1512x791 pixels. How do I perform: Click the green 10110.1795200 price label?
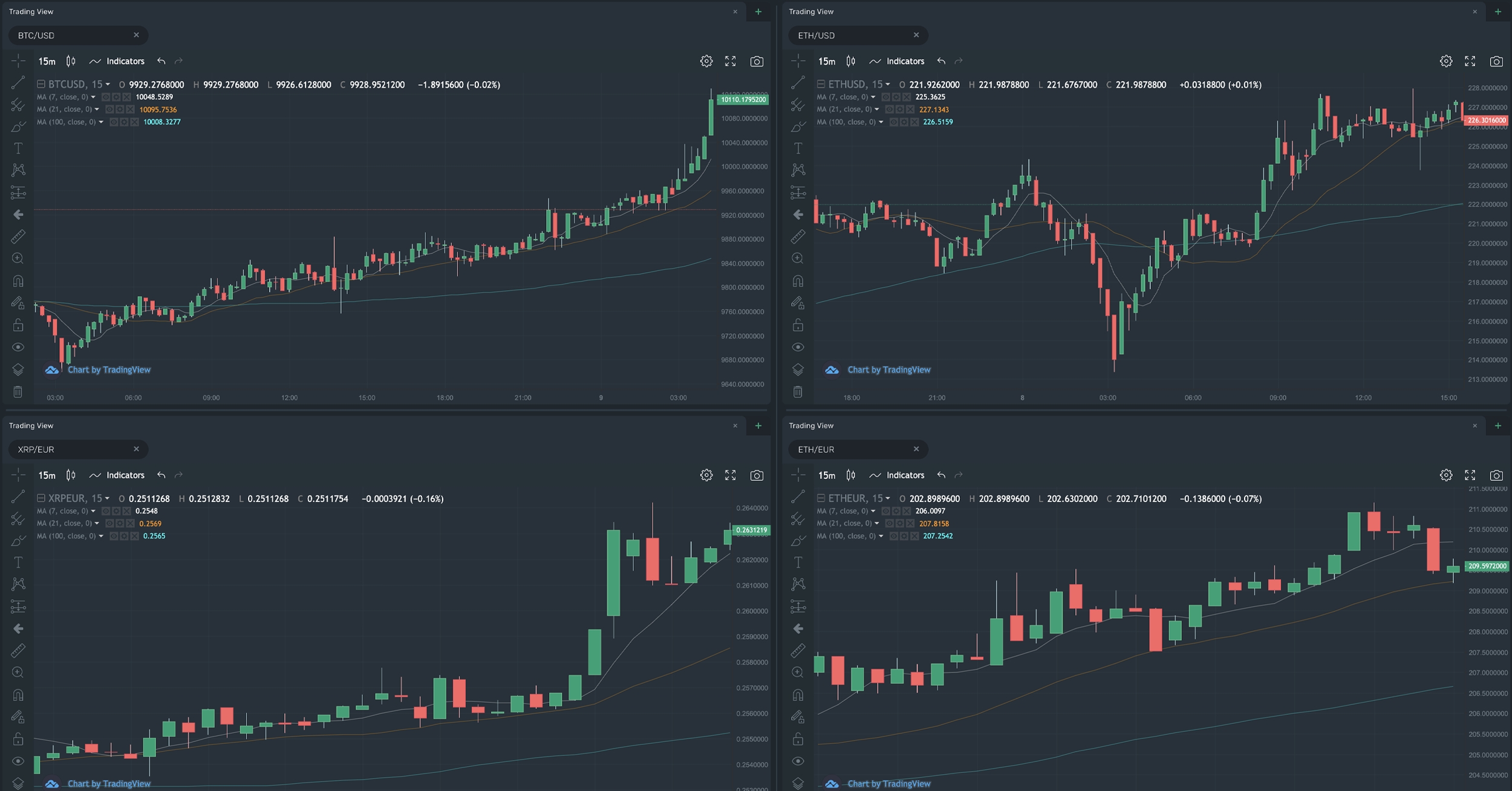click(743, 100)
